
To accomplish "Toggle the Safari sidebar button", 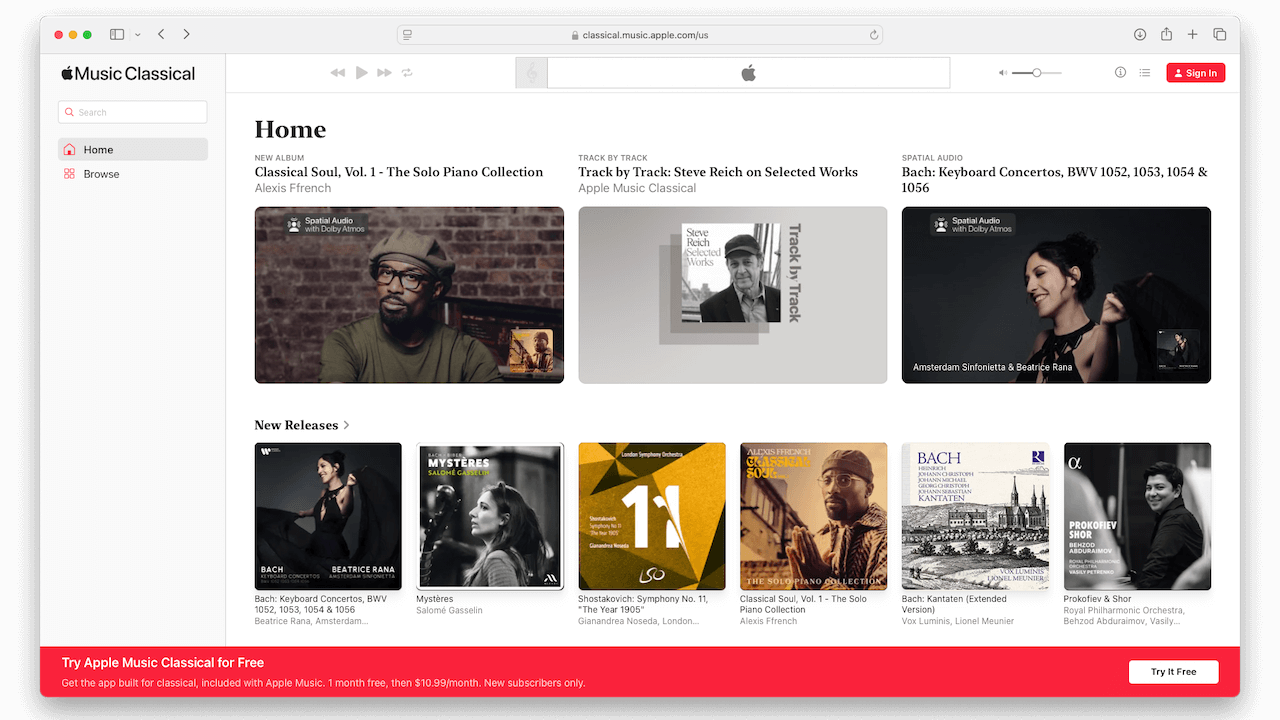I will (117, 34).
